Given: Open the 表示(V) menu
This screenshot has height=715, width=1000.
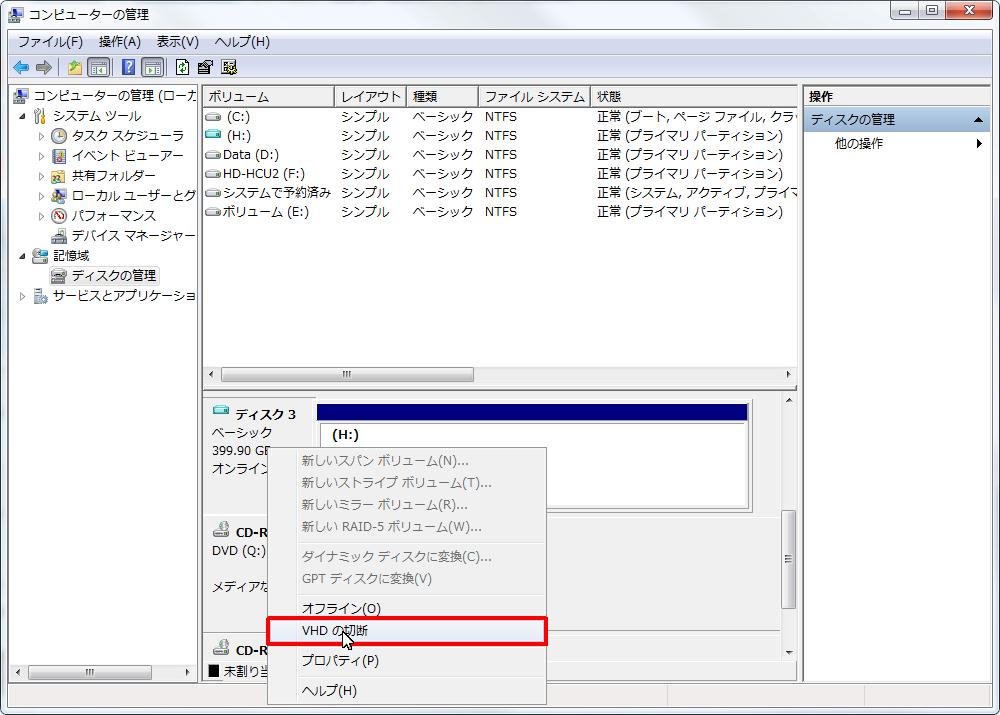Looking at the screenshot, I should point(176,42).
